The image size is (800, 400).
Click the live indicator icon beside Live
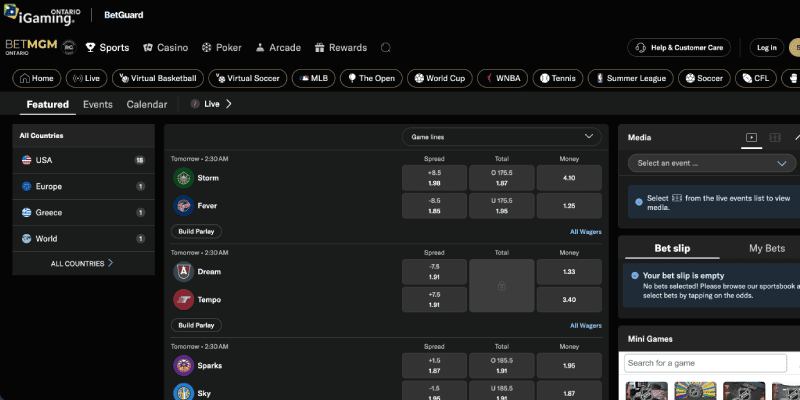(195, 104)
